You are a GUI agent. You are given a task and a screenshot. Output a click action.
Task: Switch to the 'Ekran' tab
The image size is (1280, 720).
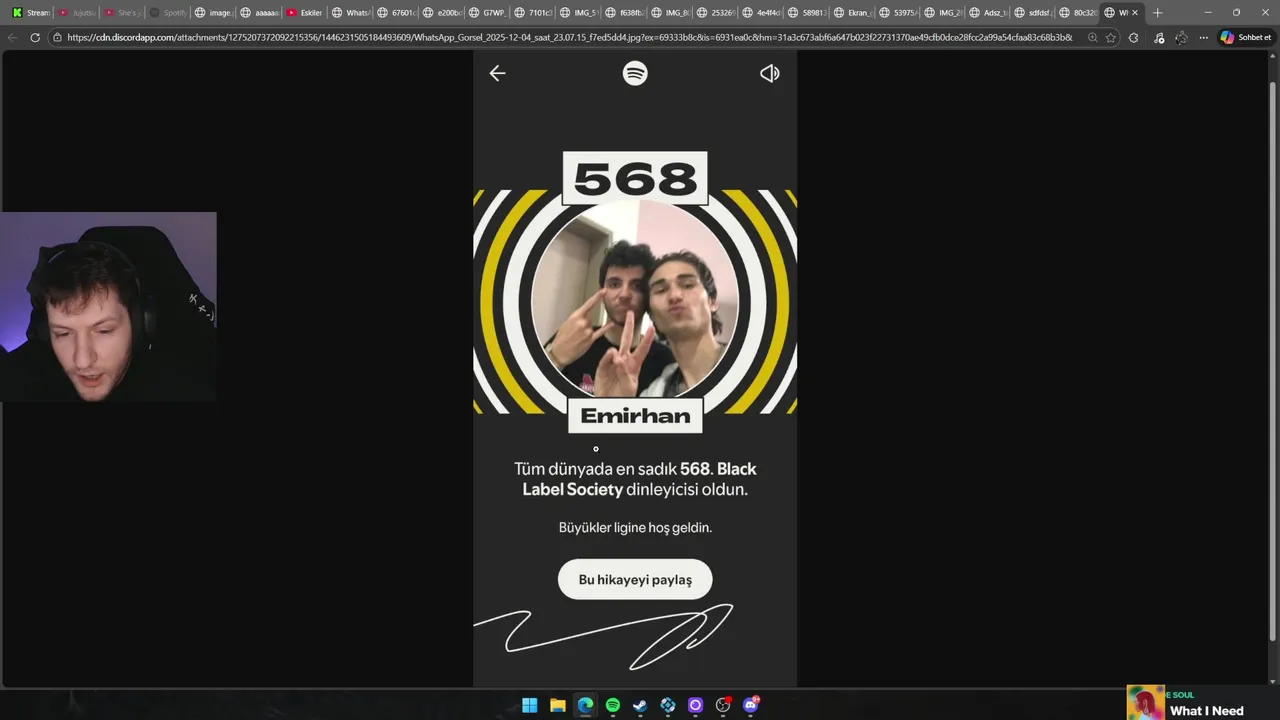click(x=852, y=13)
